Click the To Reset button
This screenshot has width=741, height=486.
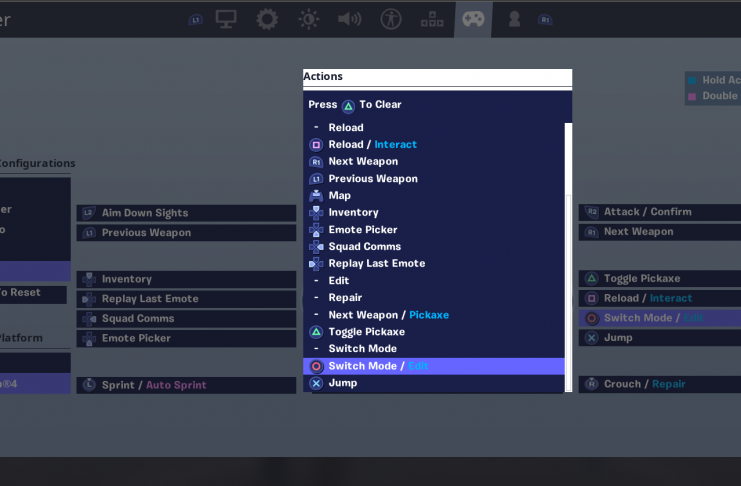click(33, 295)
